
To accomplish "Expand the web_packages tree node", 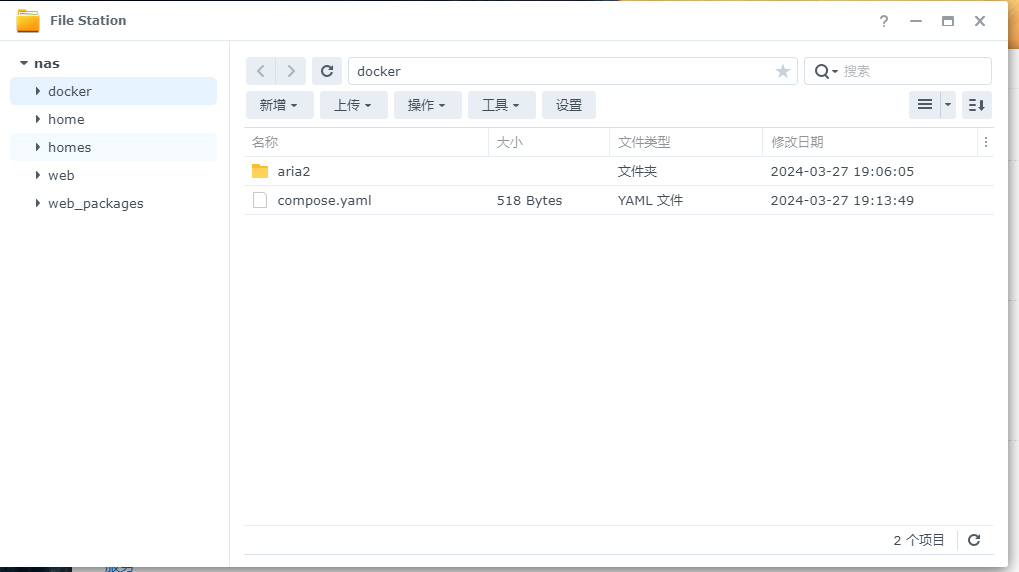I will [38, 203].
